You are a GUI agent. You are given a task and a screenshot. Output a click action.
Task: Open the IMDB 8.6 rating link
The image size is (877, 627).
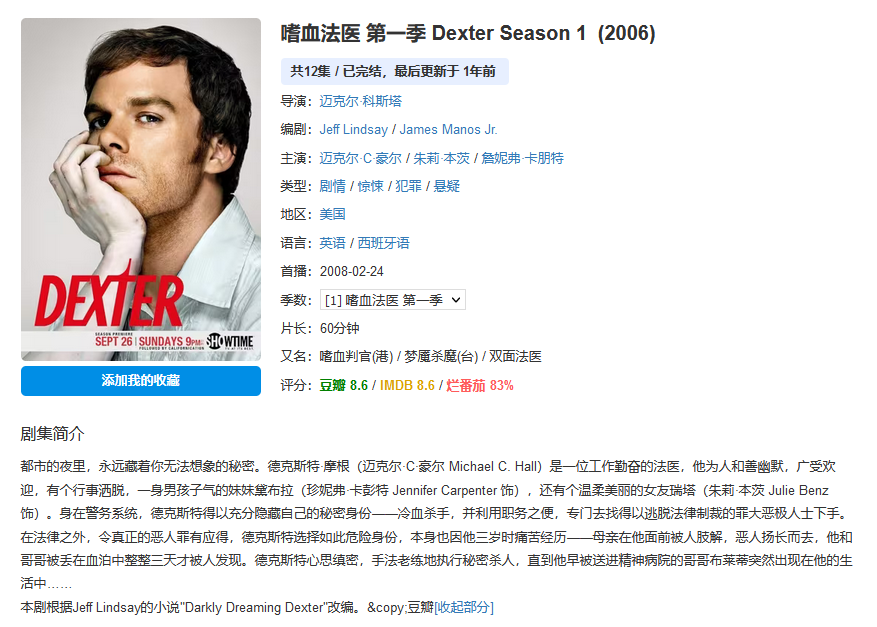click(407, 385)
